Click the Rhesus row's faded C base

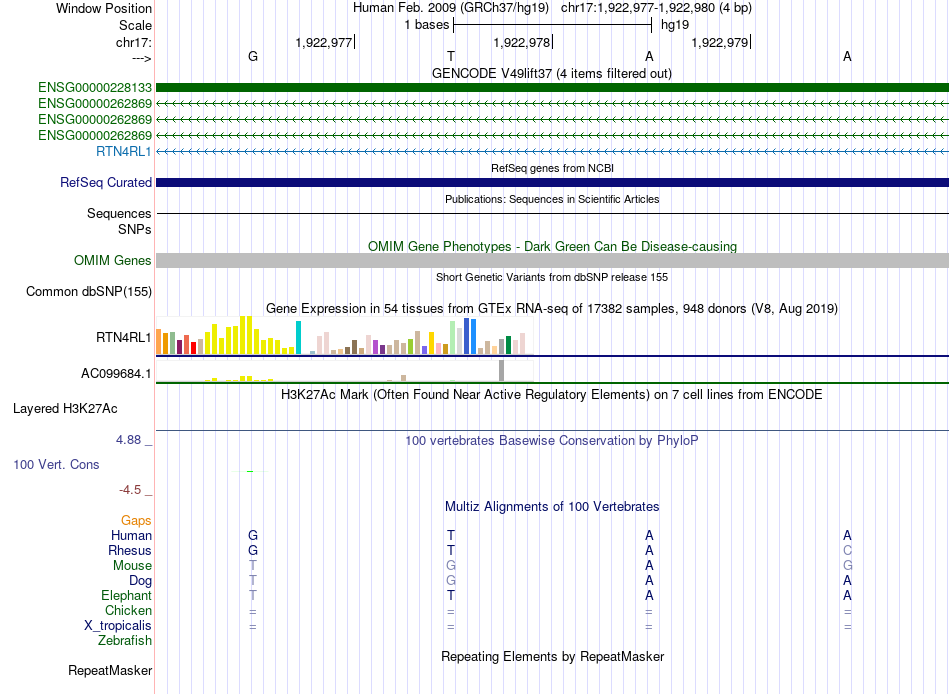click(x=847, y=550)
